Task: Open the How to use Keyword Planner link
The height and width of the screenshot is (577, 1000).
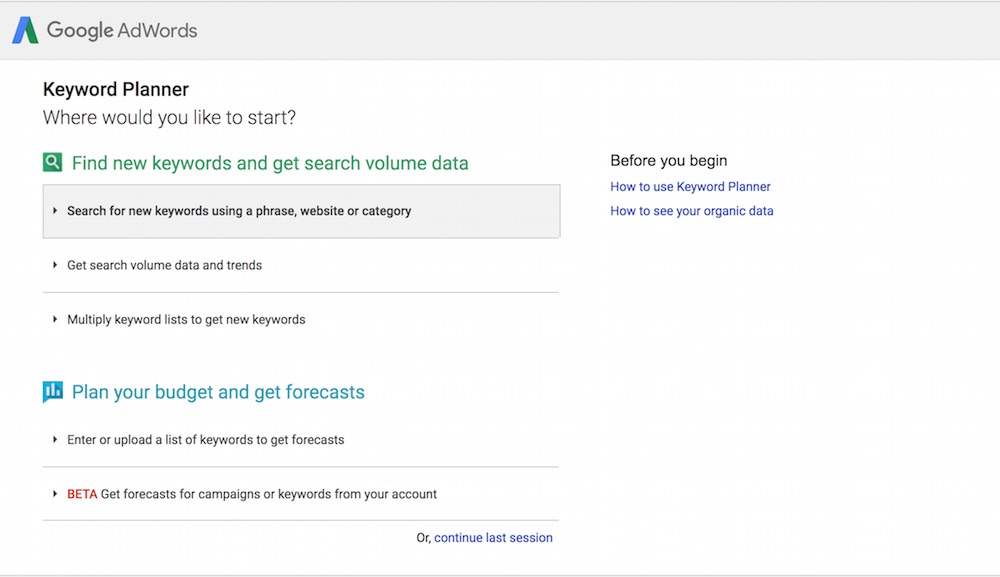Action: (x=690, y=187)
